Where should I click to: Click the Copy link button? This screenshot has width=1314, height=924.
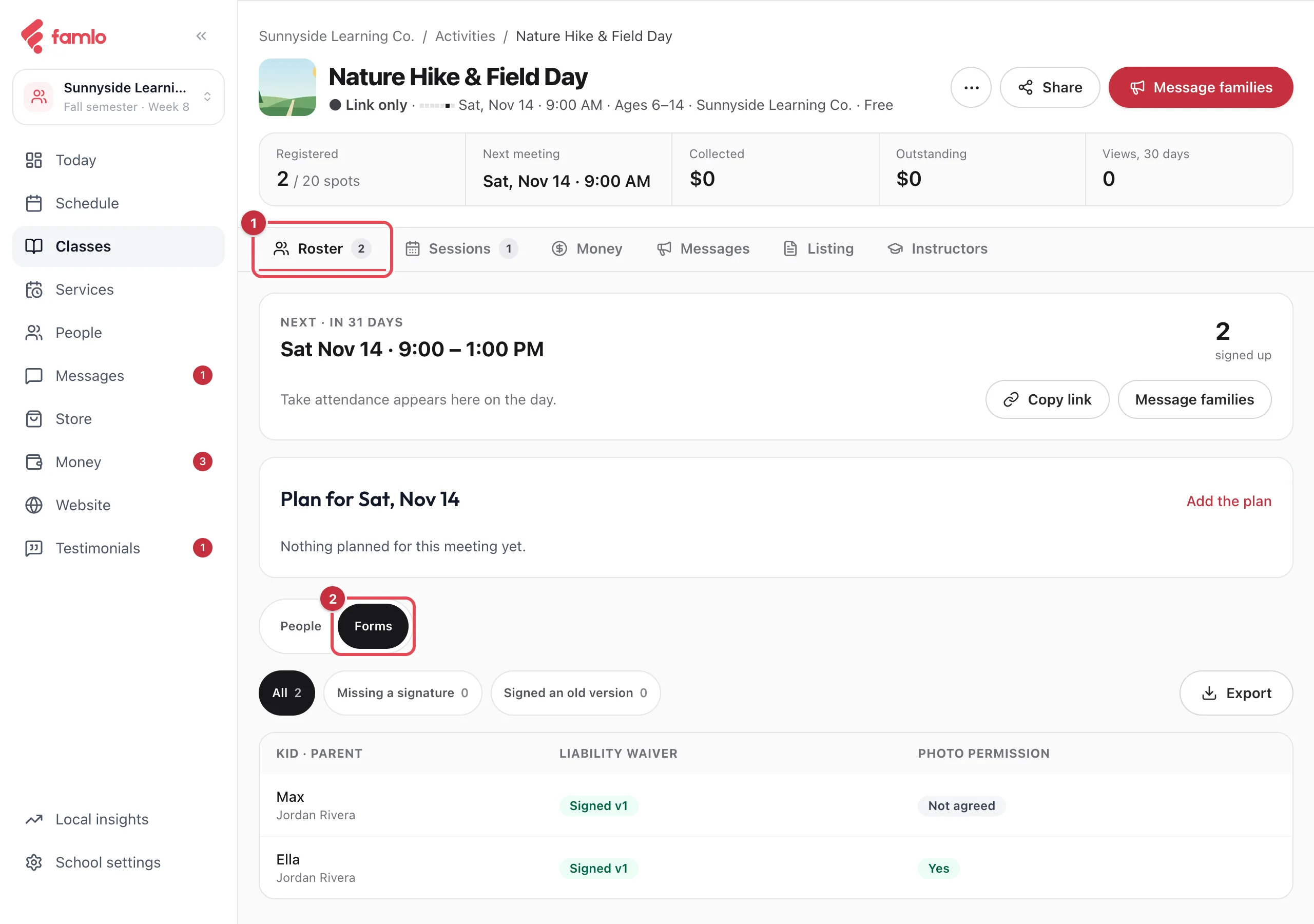(1047, 399)
